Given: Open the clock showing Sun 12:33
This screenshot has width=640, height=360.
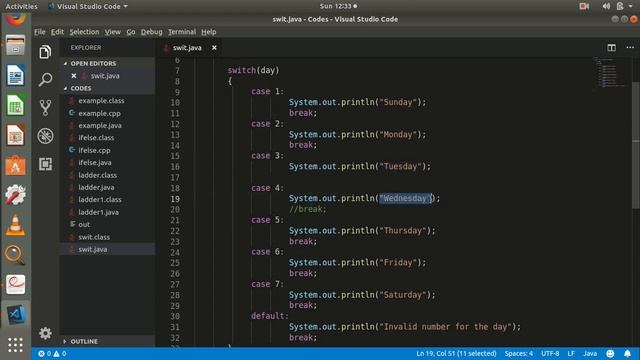Looking at the screenshot, I should pyautogui.click(x=338, y=6).
